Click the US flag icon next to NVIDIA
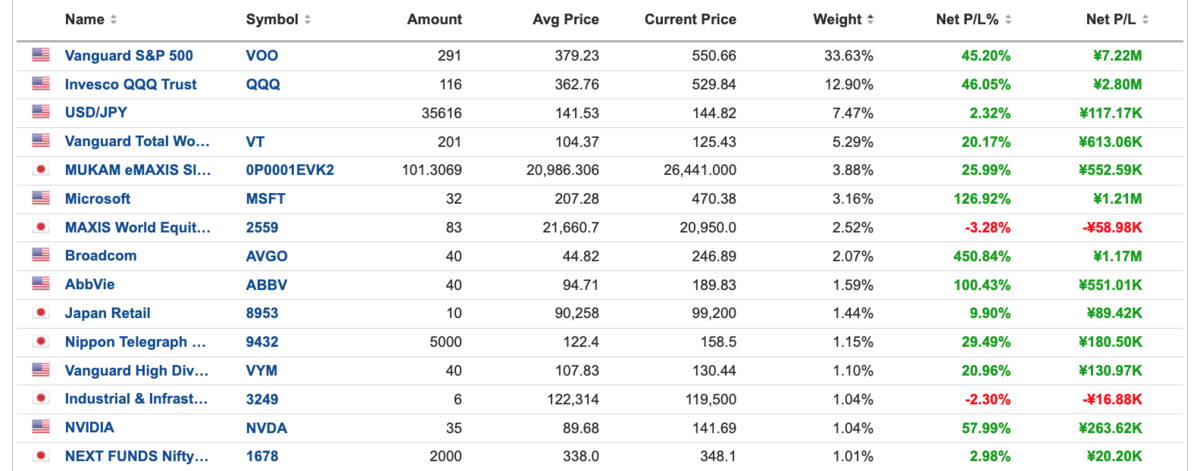The height and width of the screenshot is (471, 1200). tap(41, 427)
